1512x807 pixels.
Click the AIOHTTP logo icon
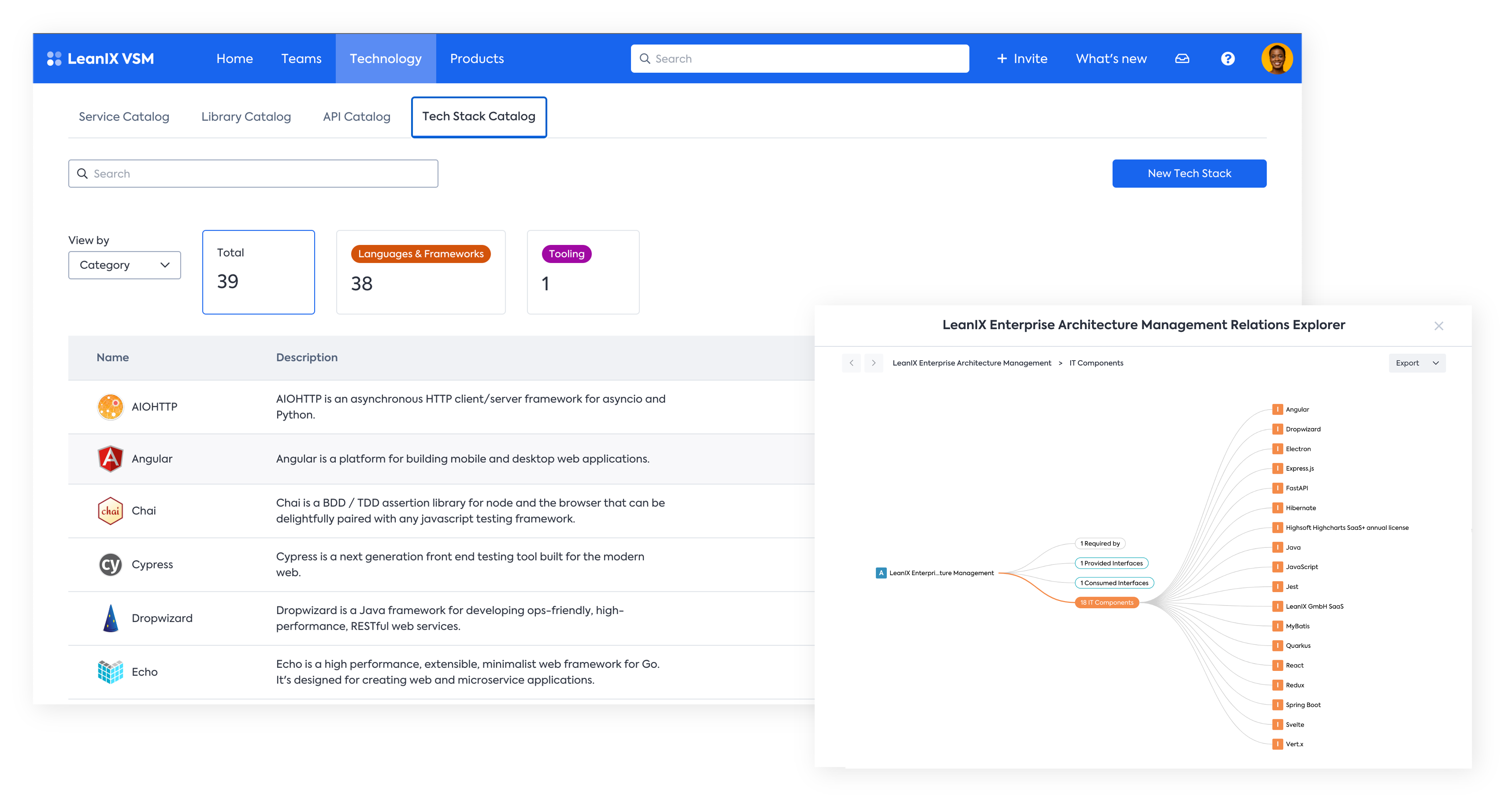click(x=110, y=407)
